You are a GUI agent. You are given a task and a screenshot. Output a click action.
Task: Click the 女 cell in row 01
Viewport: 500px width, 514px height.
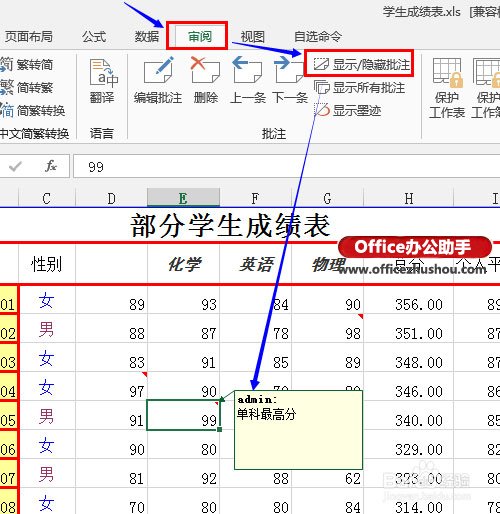point(47,301)
